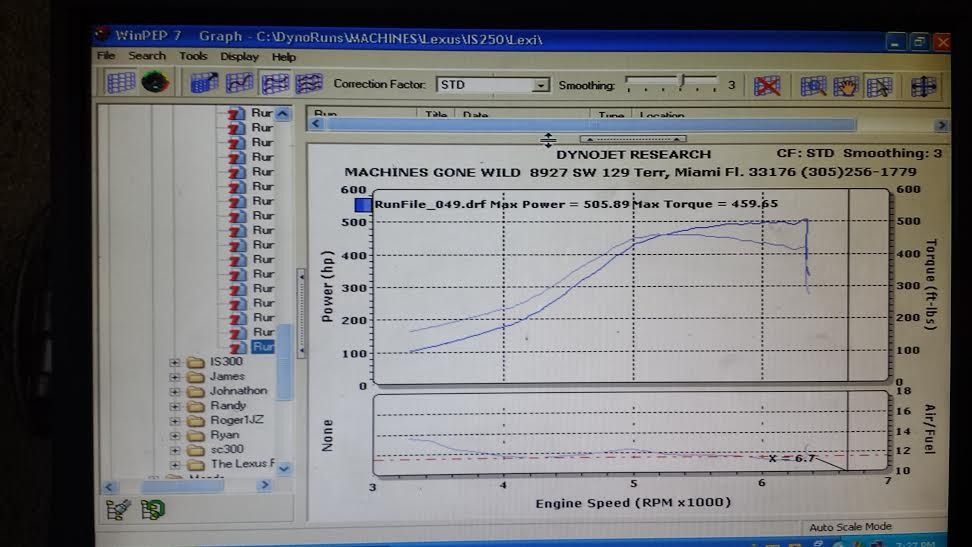
Task: Open the File menu
Action: click(106, 55)
